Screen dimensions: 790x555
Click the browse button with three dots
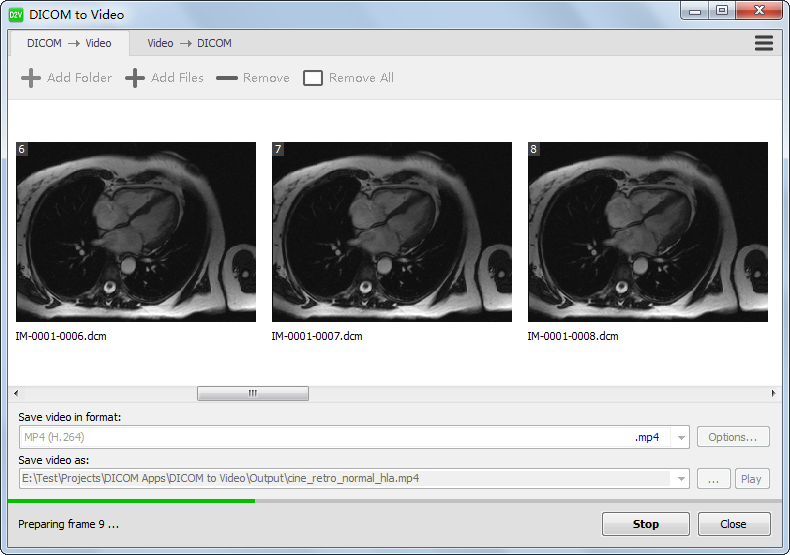click(713, 479)
